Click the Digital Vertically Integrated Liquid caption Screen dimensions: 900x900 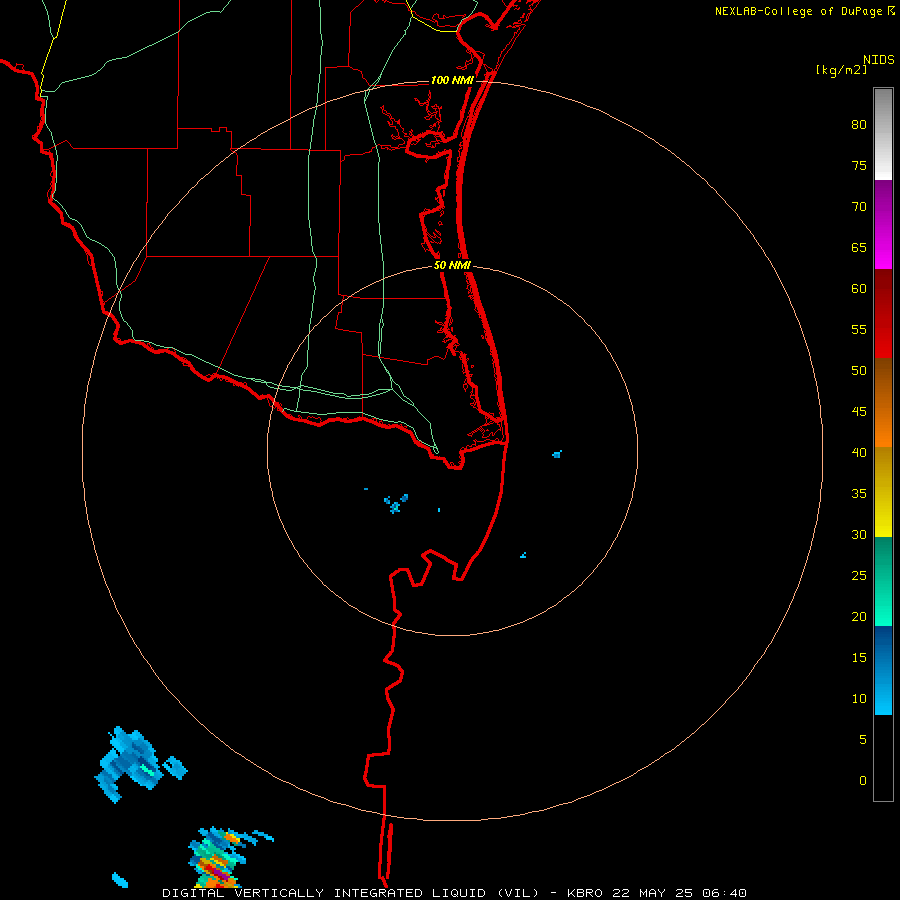(351, 893)
